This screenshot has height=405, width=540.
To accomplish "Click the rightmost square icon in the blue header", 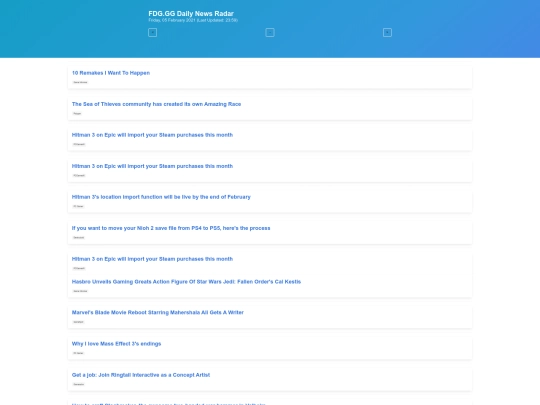I will [387, 32].
